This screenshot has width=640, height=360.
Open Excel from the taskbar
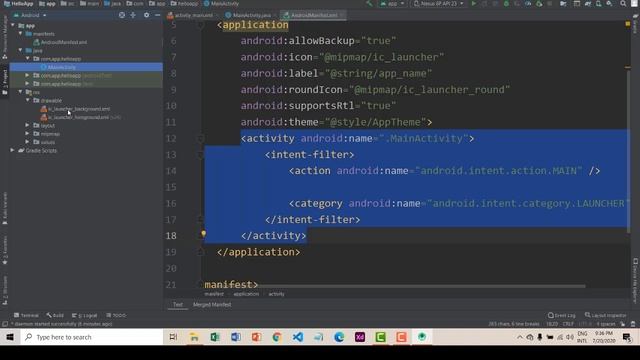[x=215, y=337]
